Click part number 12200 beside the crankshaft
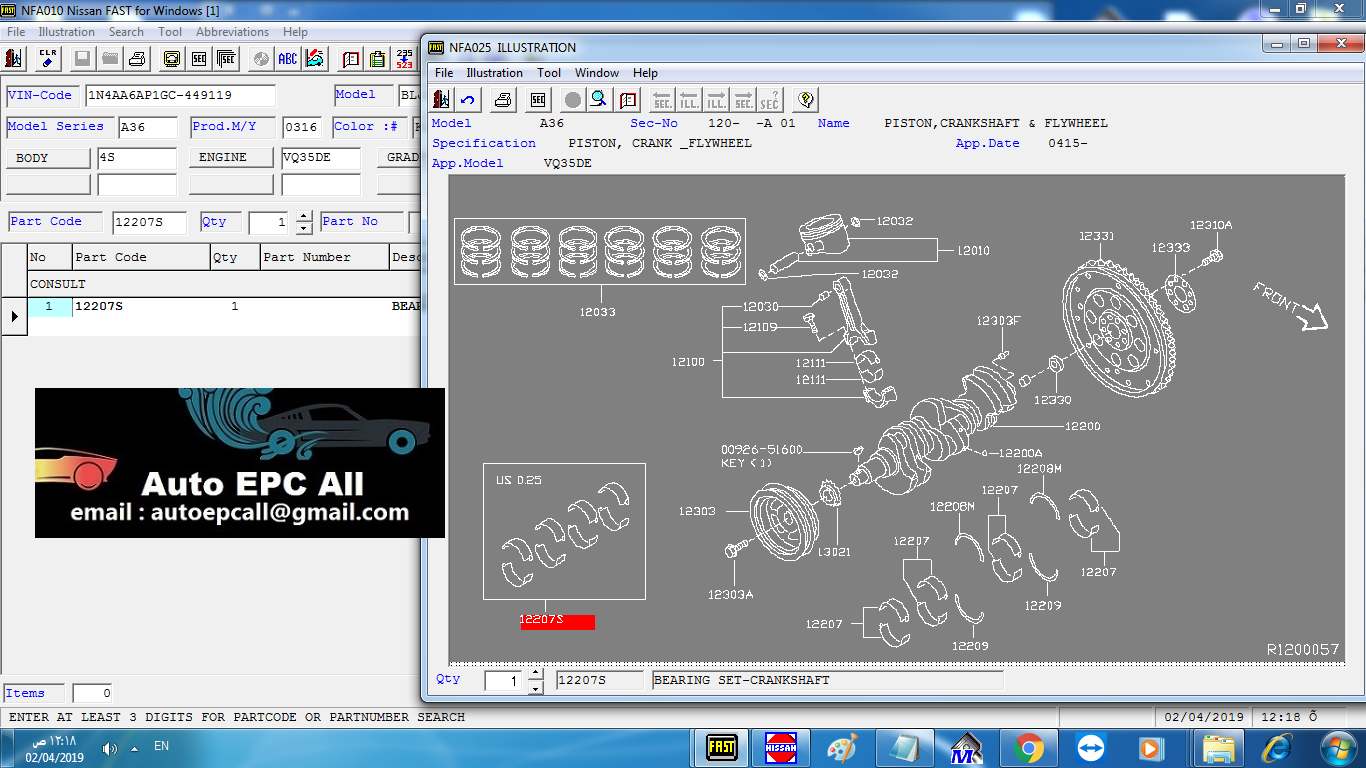This screenshot has width=1366, height=768. [1083, 426]
